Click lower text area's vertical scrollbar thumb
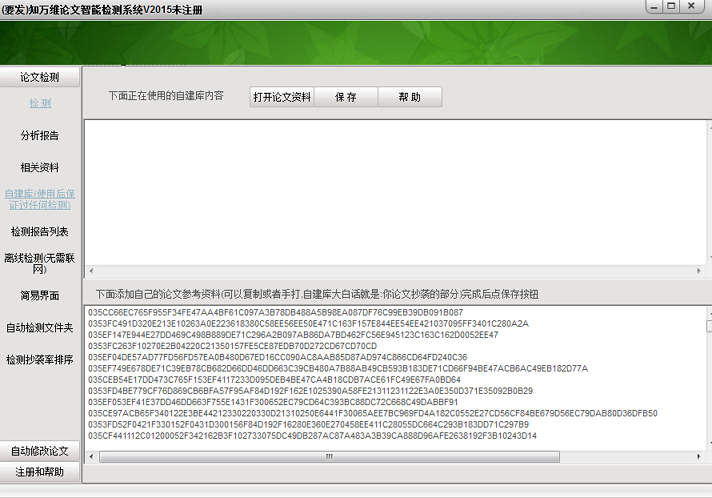 point(709,326)
